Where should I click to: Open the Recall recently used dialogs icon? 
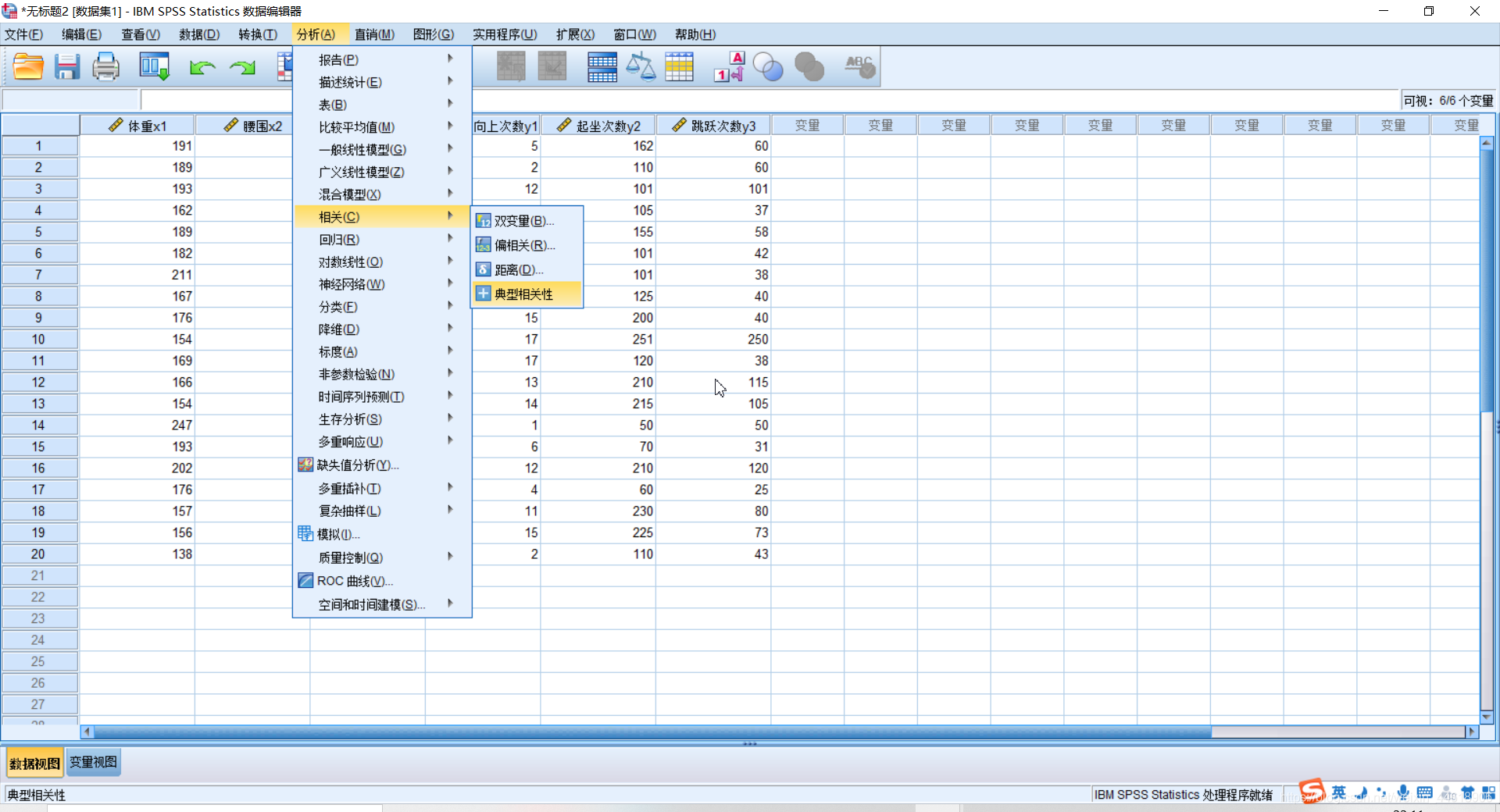(x=154, y=67)
